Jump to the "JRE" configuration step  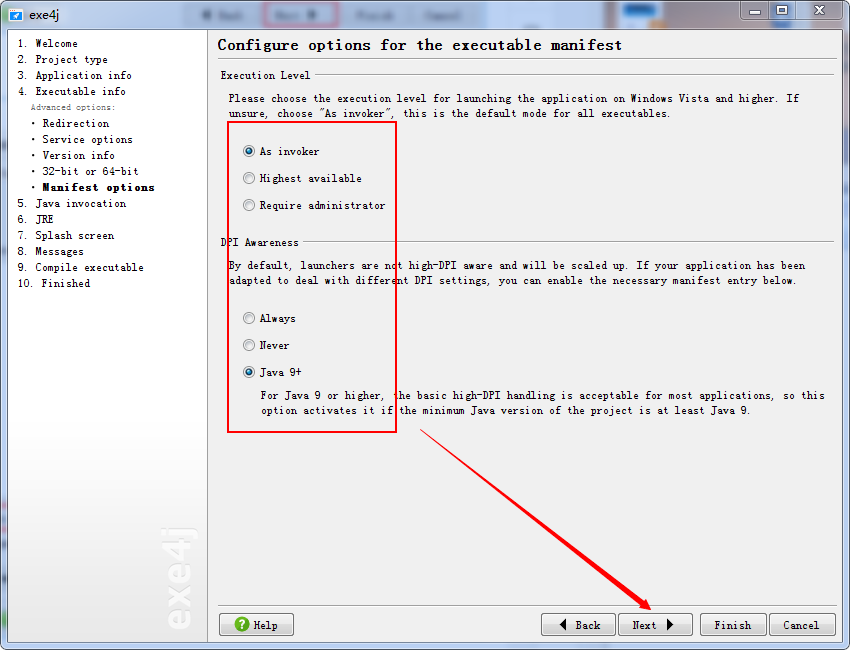(x=44, y=219)
